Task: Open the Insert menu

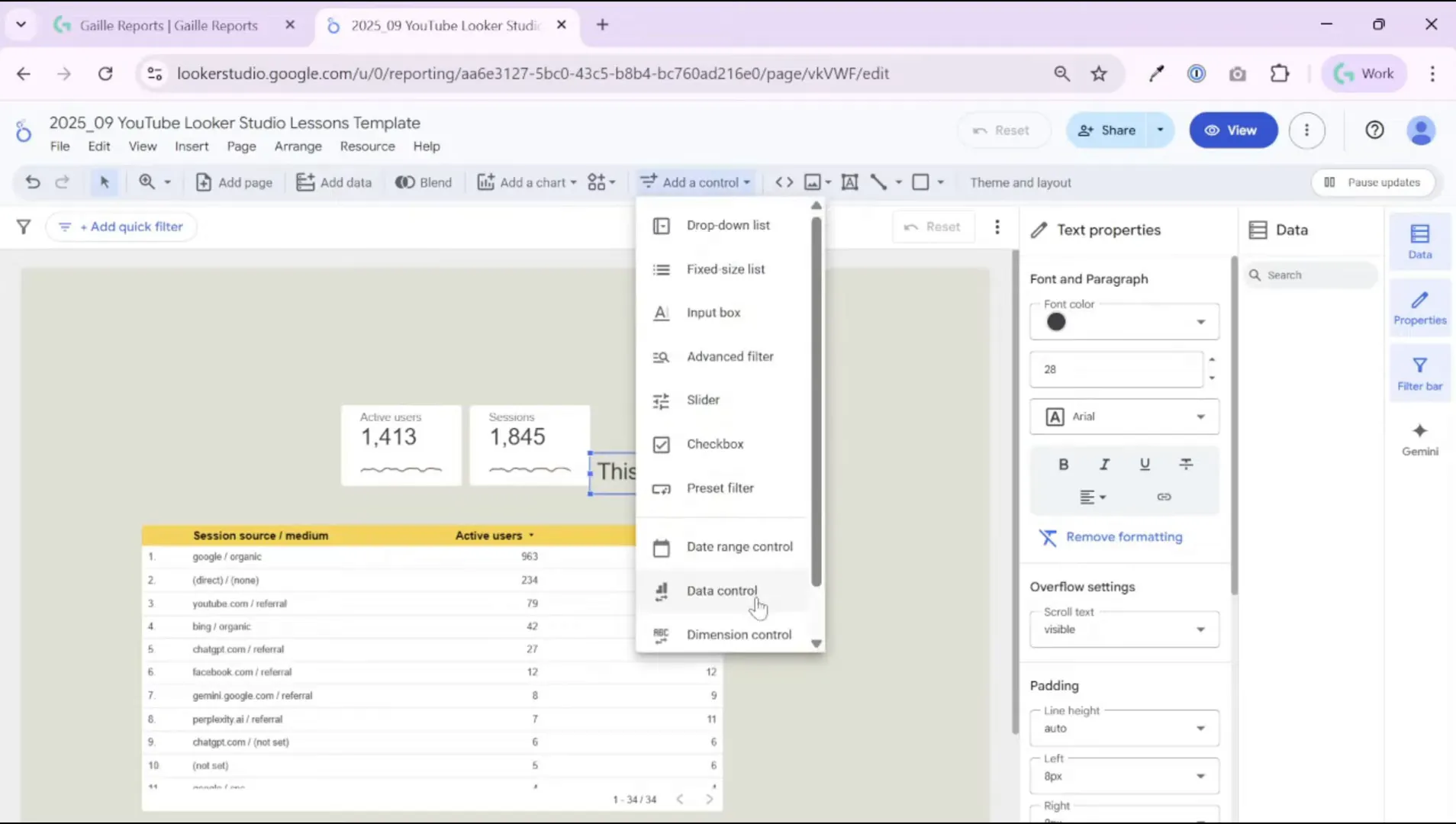Action: click(191, 146)
